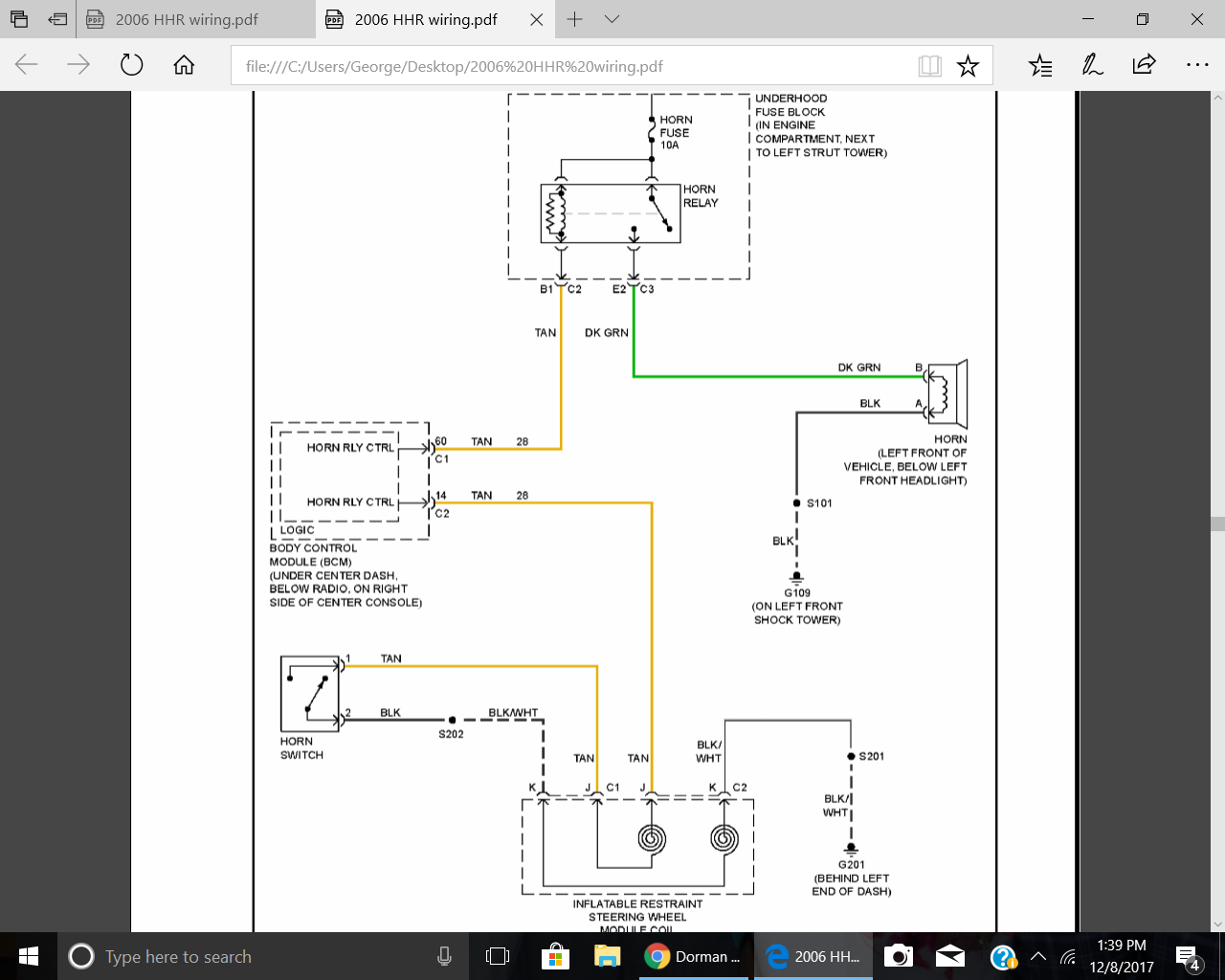Screen dimensions: 1225x980
Task: Click the S201 splice label
Action: pos(872,756)
